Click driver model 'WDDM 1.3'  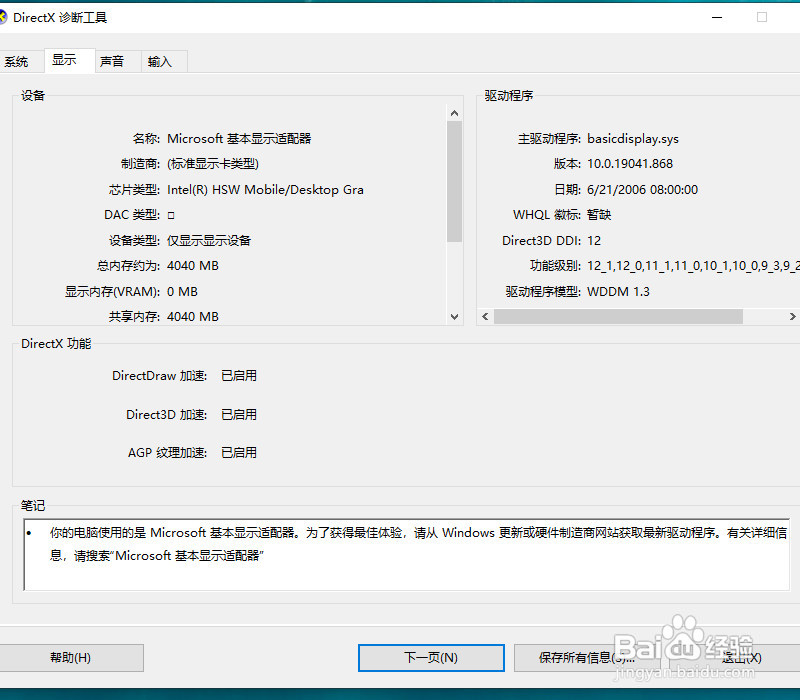pos(618,292)
